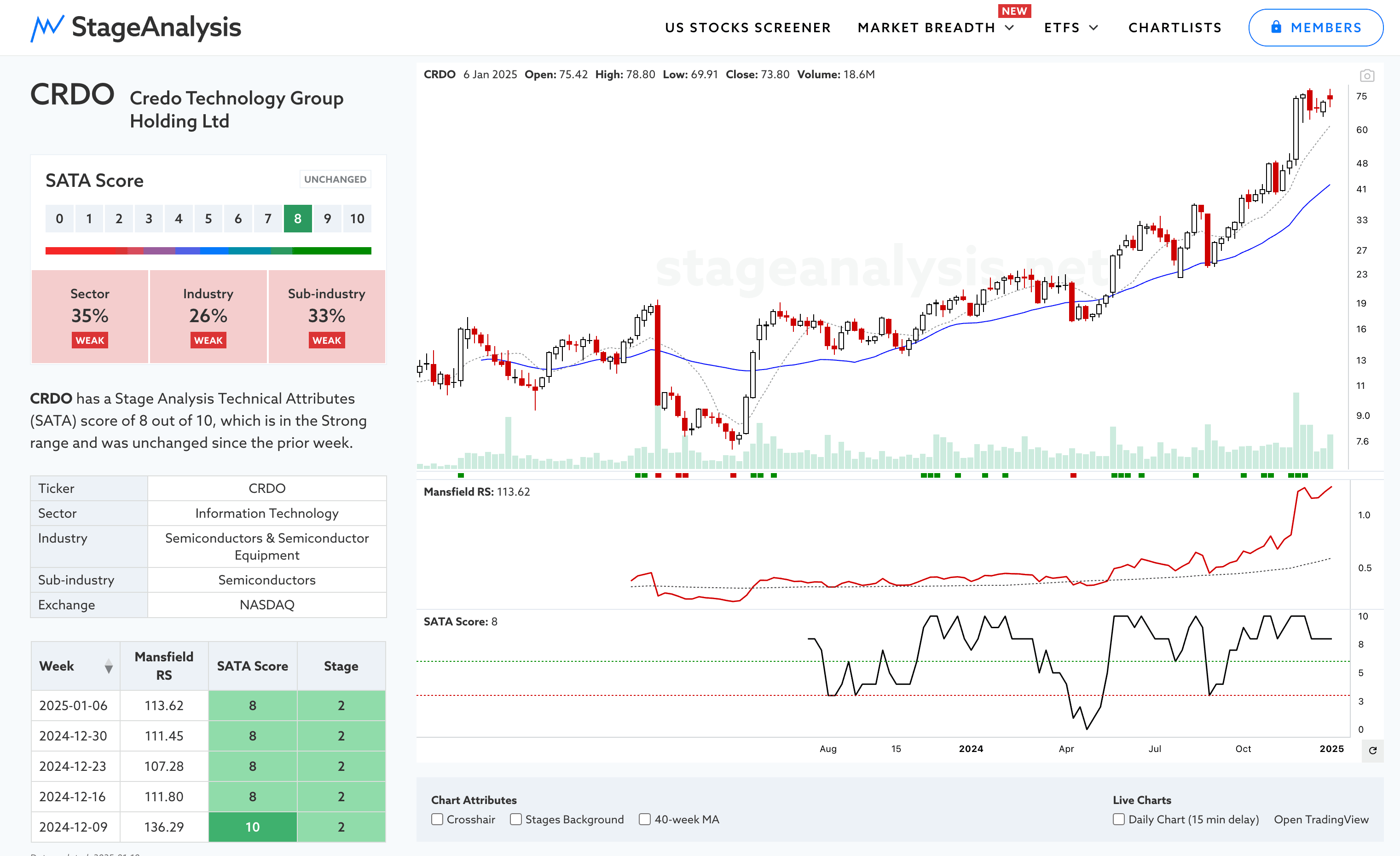Click the Mansfield RS column header

pos(164,666)
